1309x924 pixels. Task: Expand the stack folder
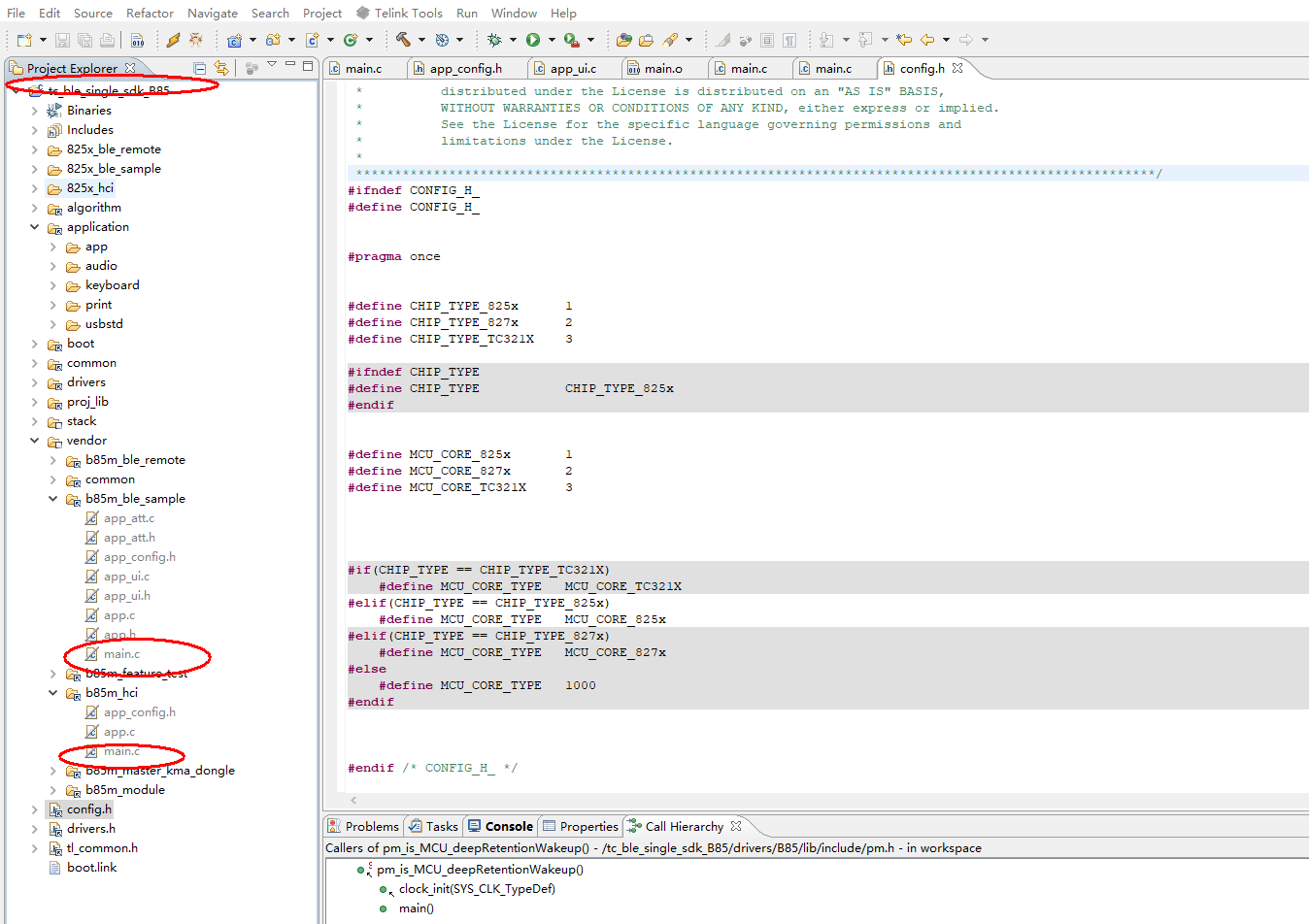coord(35,421)
